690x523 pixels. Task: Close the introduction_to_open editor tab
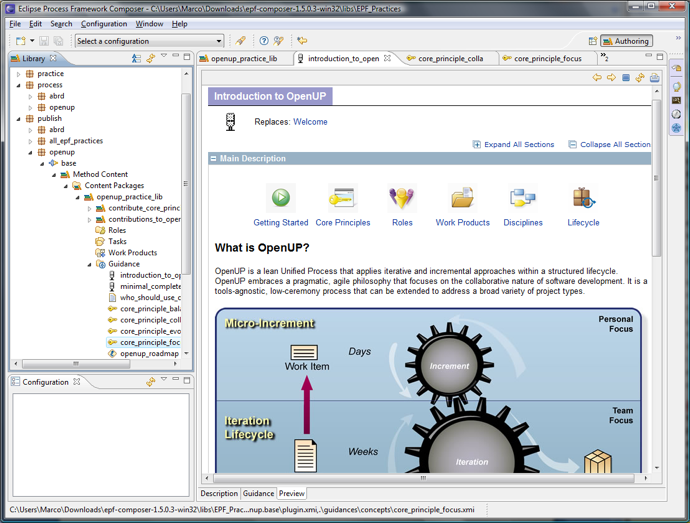(x=387, y=58)
